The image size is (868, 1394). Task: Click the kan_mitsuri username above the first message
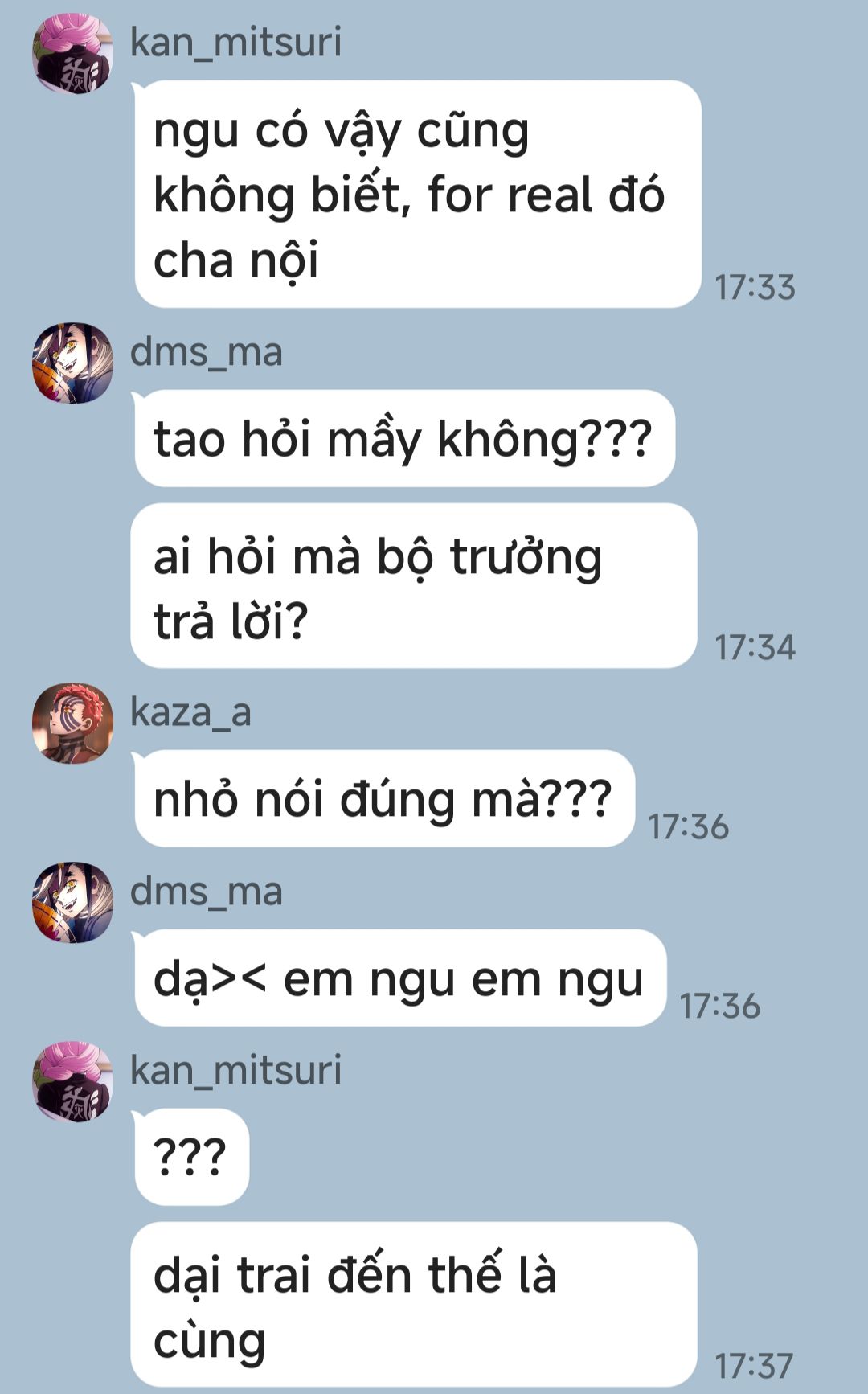(235, 42)
